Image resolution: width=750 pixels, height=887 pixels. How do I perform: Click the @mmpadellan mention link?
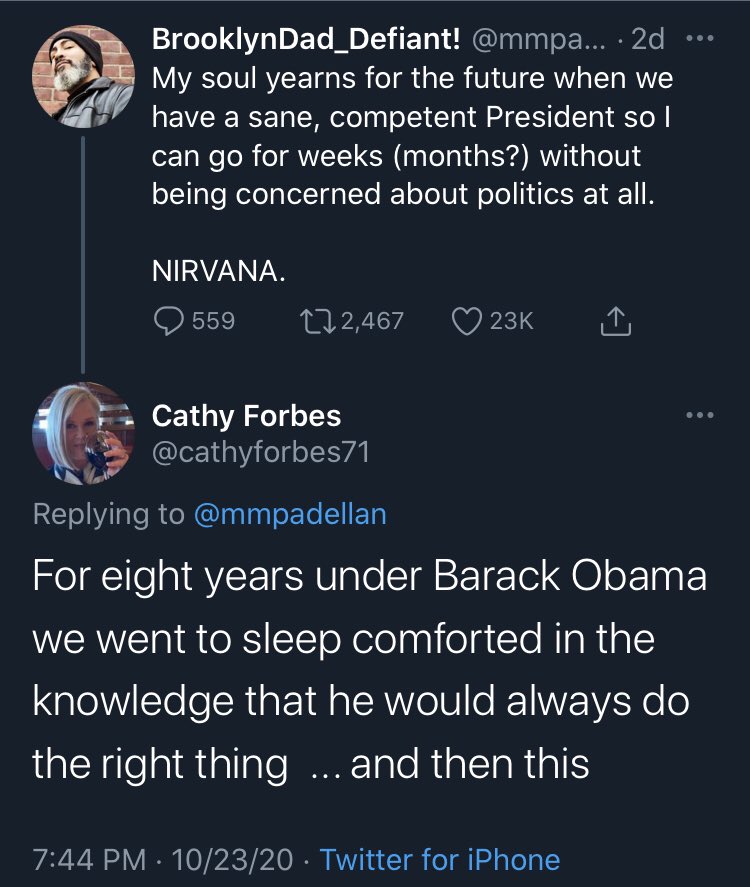click(289, 514)
